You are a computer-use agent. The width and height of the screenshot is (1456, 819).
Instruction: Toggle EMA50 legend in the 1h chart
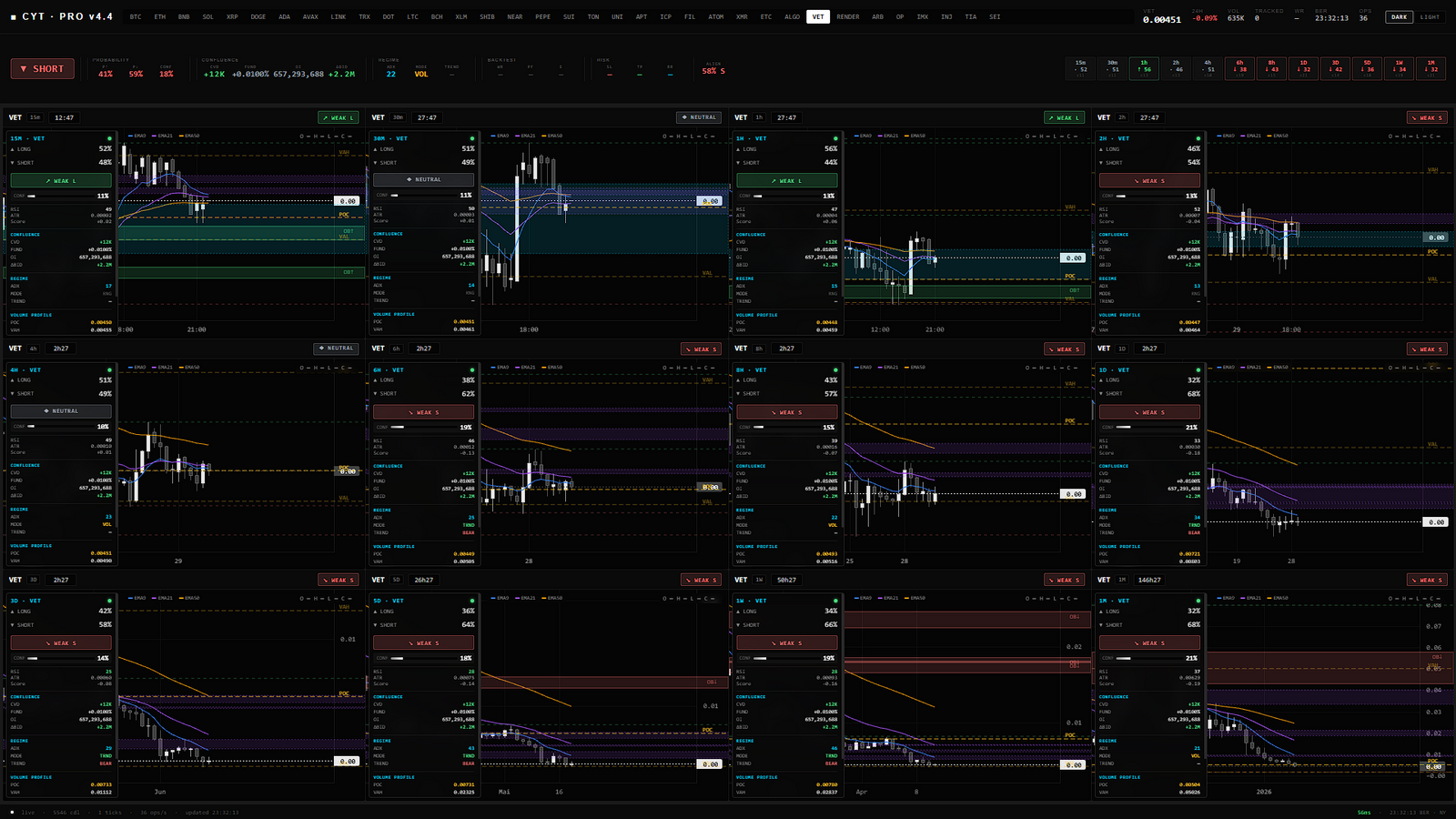tap(915, 136)
